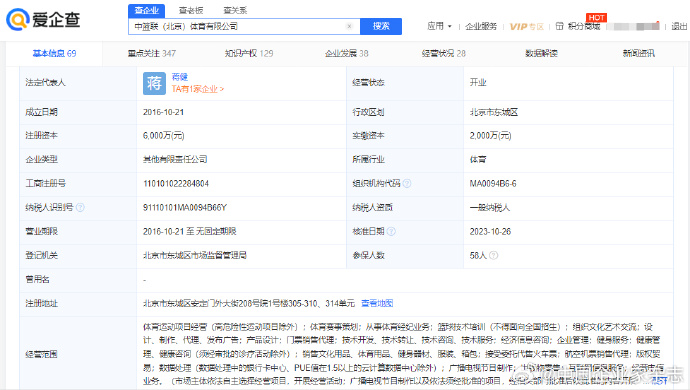690x390 pixels.
Task: Click 开业 operating status value
Action: point(478,82)
